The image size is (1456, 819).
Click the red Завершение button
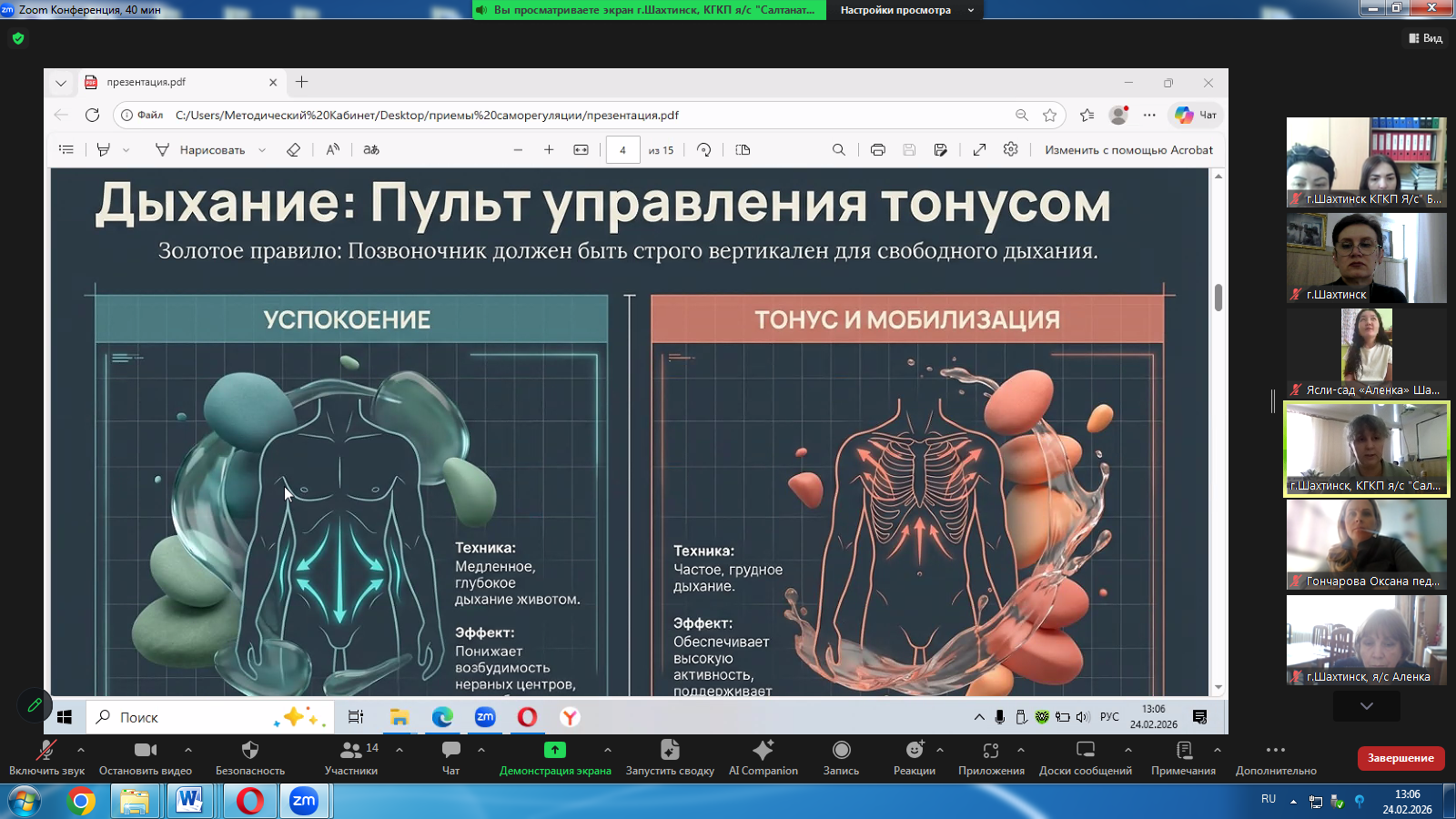[1400, 758]
